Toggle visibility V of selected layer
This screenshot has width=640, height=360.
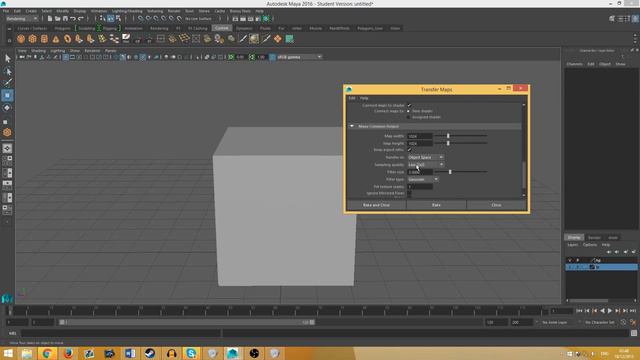click(570, 267)
